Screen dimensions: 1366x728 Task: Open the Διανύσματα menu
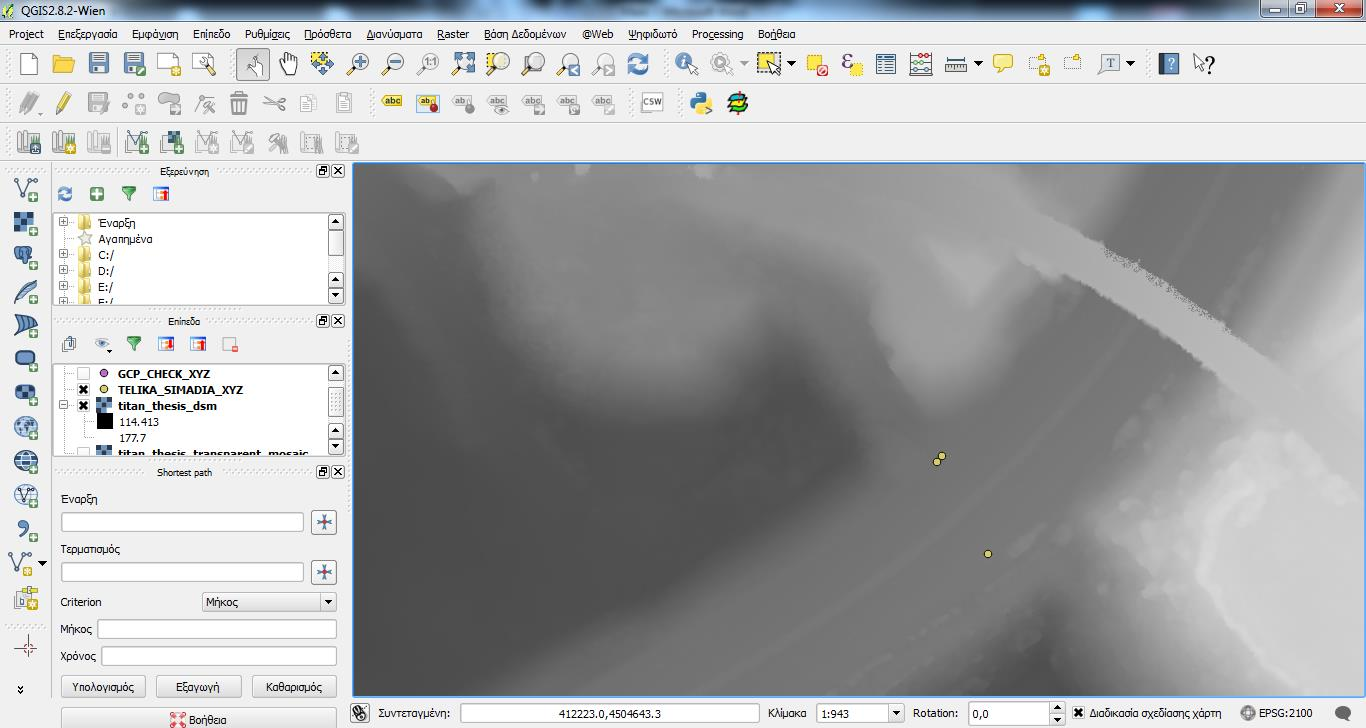[394, 34]
